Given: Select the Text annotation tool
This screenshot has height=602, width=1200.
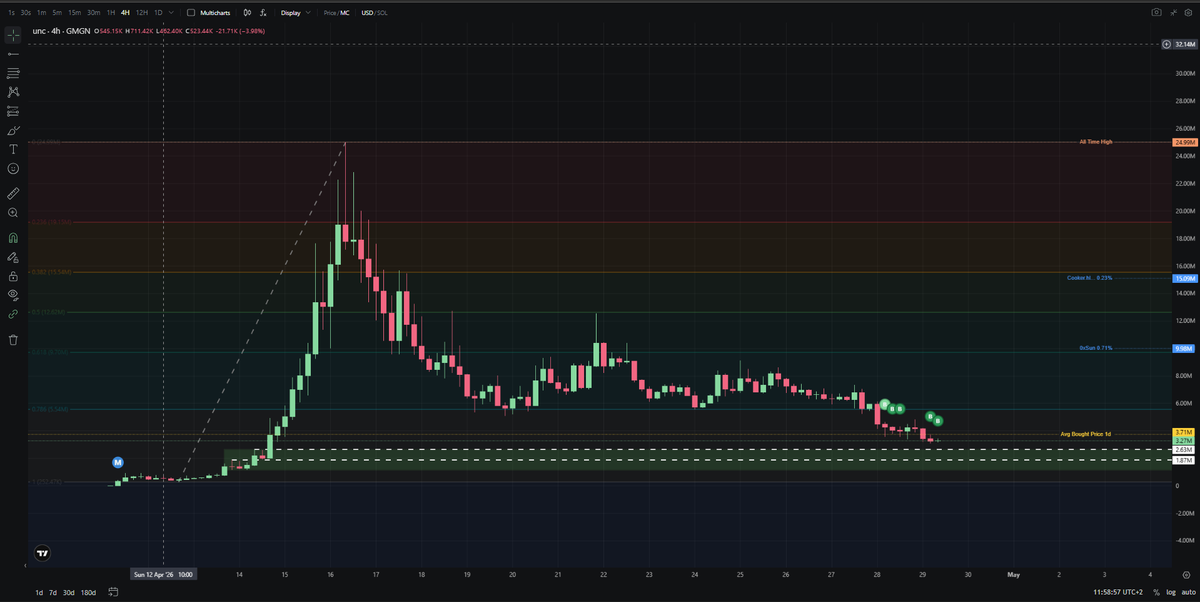Looking at the screenshot, I should click(x=13, y=149).
